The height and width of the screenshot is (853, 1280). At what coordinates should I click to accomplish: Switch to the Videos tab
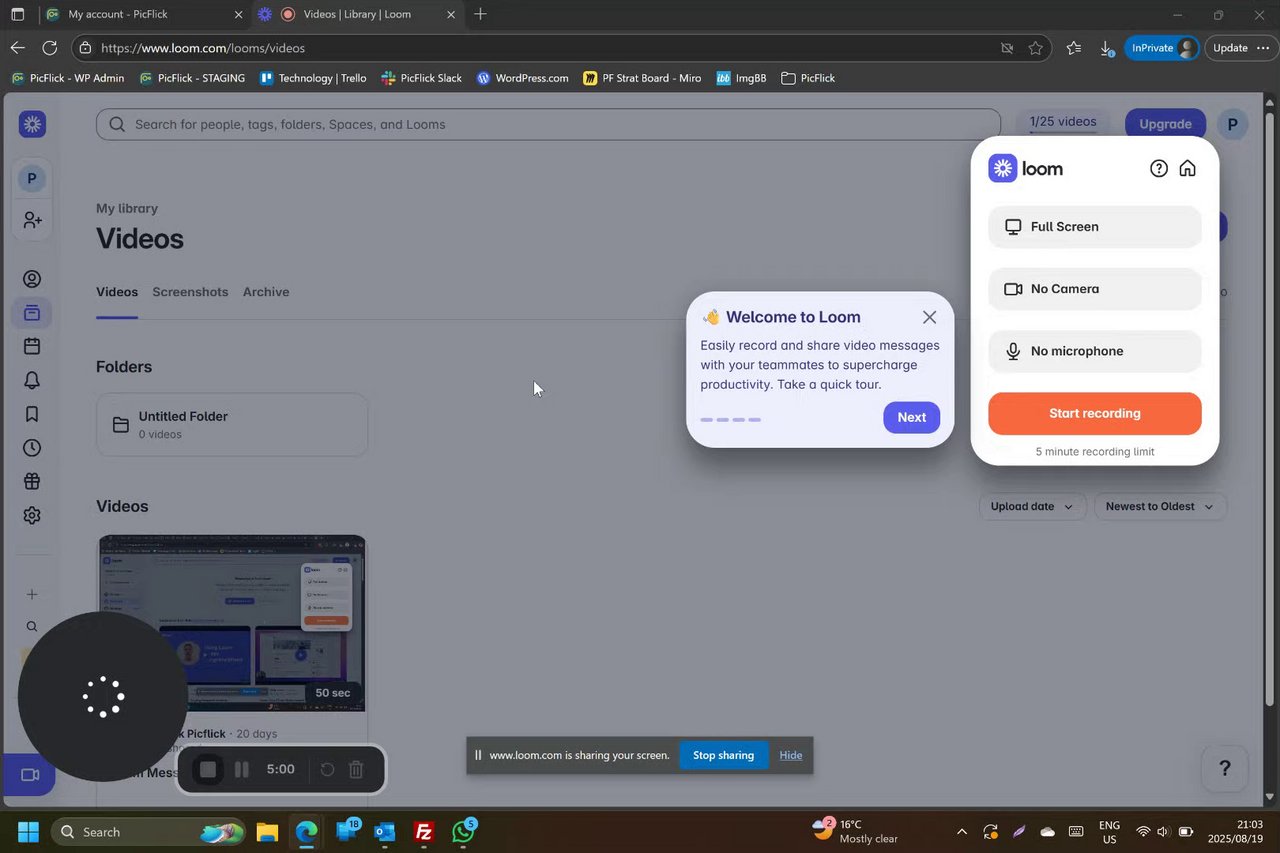tap(117, 292)
